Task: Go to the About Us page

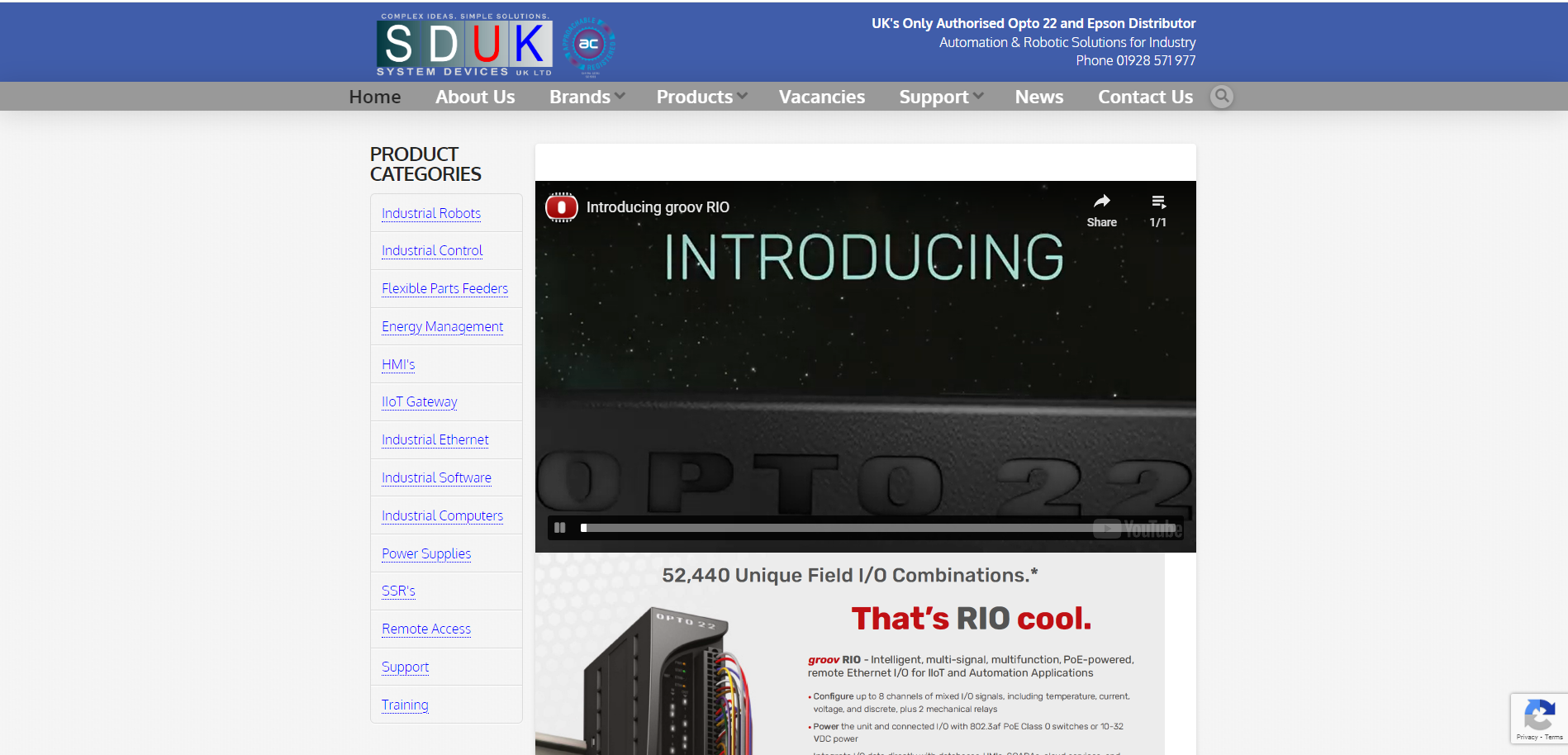Action: pyautogui.click(x=475, y=97)
